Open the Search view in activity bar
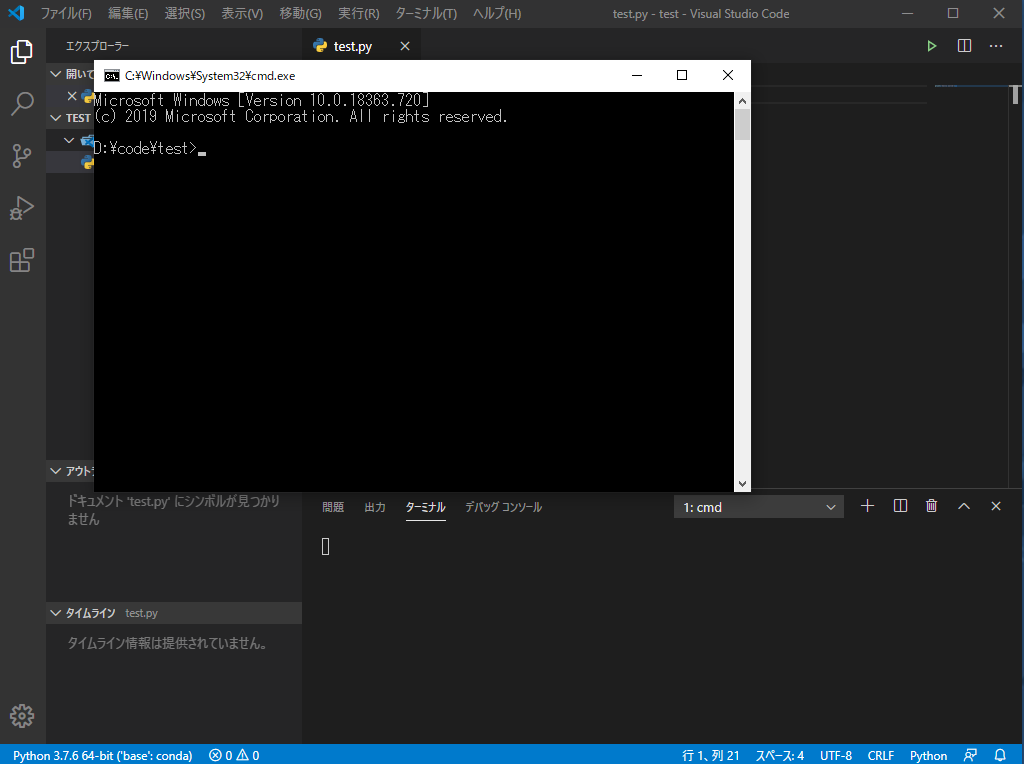The height and width of the screenshot is (764, 1024). pos(22,104)
